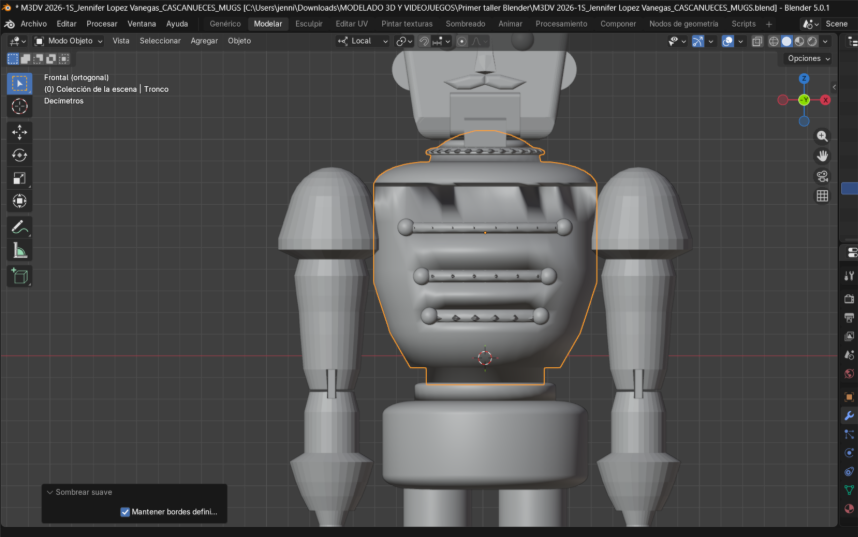Click the red X axis gizmo ball
Screen dimensions: 858x537
826,100
